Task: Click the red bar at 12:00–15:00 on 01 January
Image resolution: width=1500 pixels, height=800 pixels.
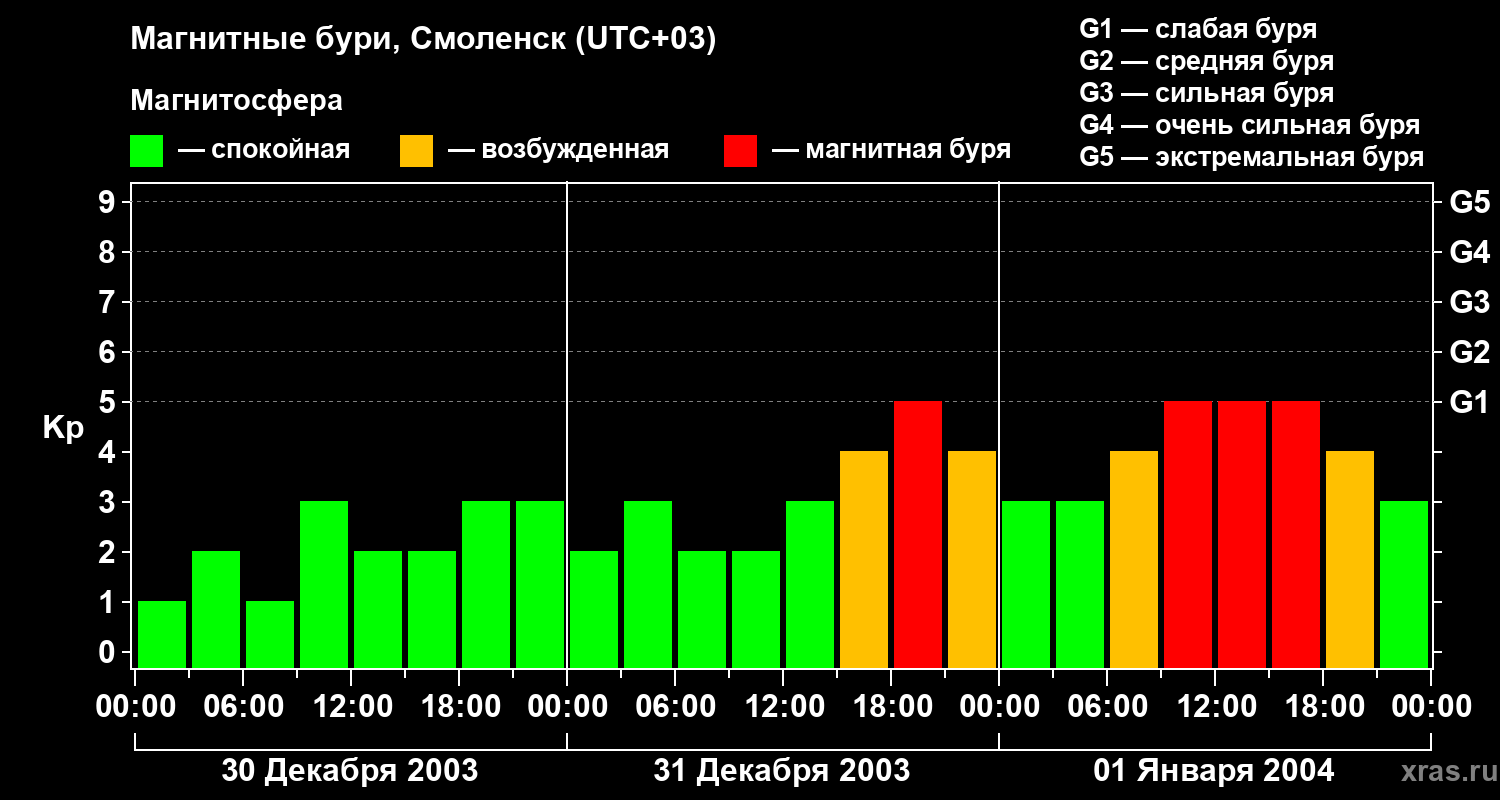Action: pyautogui.click(x=1242, y=534)
